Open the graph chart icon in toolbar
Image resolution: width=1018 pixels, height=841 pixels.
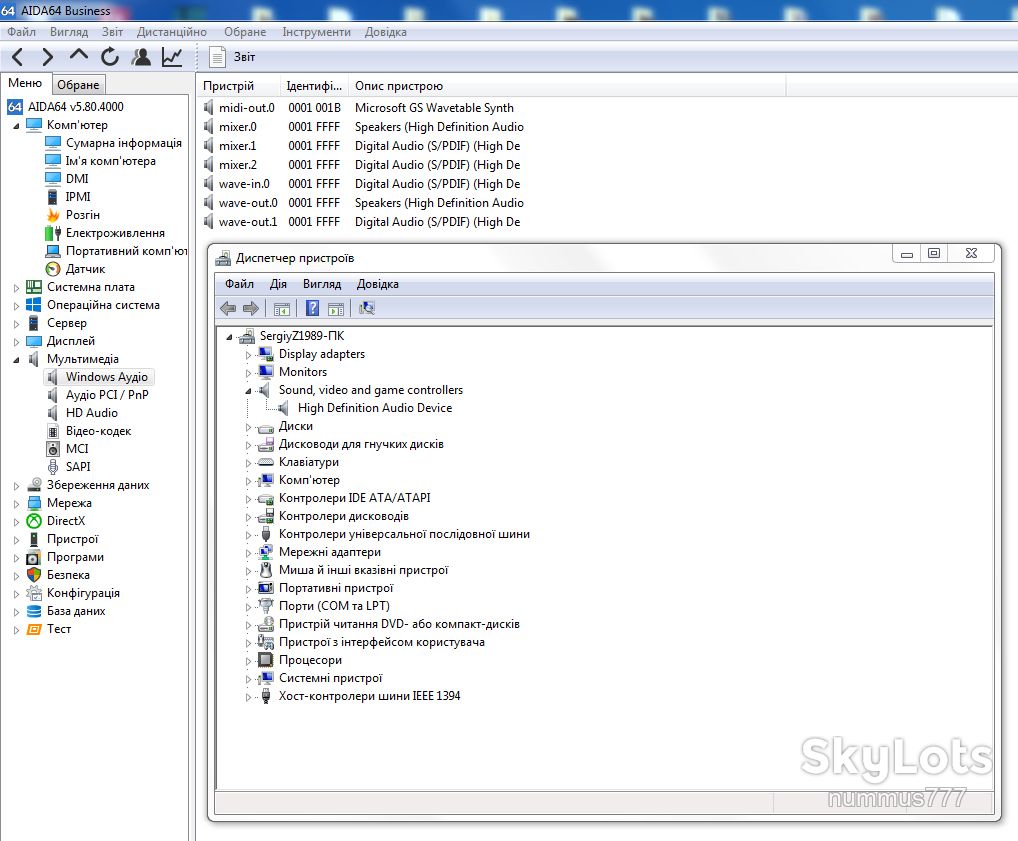172,57
